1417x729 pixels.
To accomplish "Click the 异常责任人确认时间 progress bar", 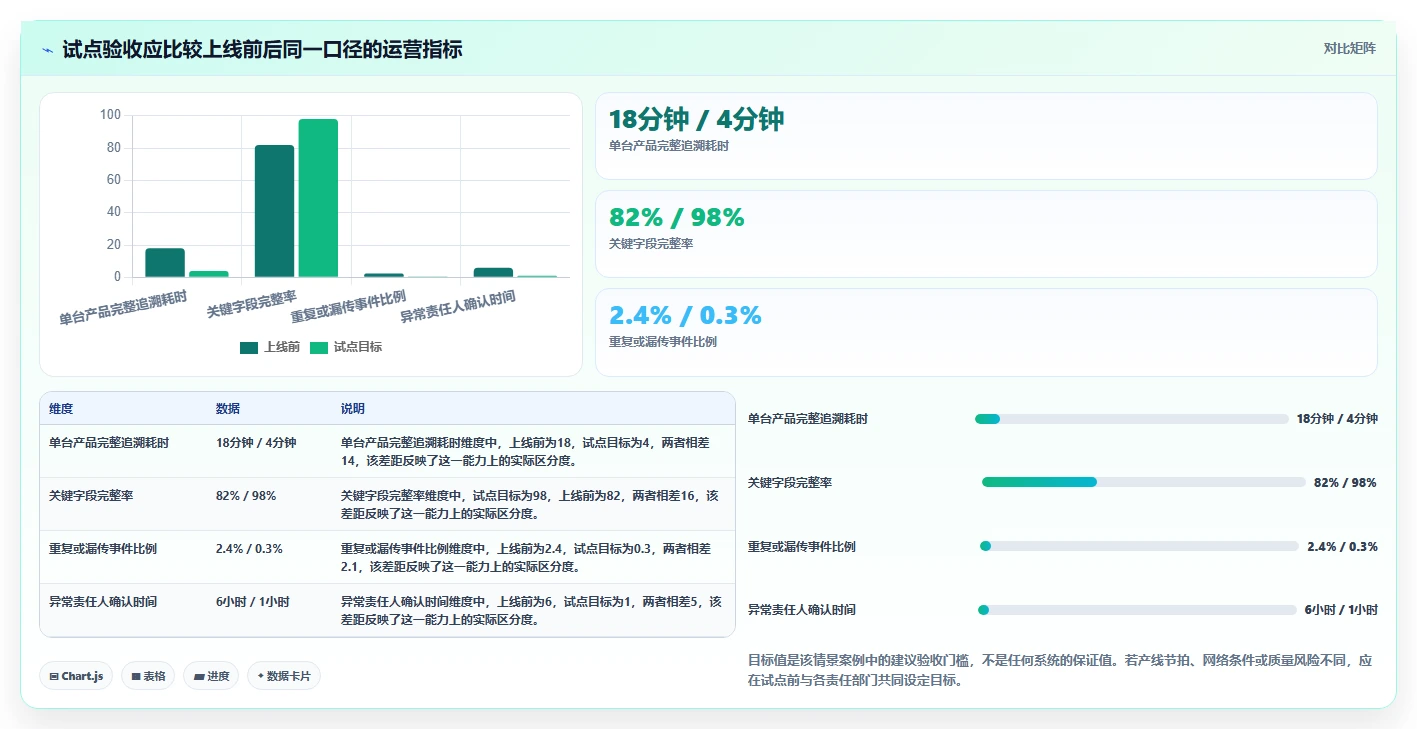I will (x=1137, y=609).
